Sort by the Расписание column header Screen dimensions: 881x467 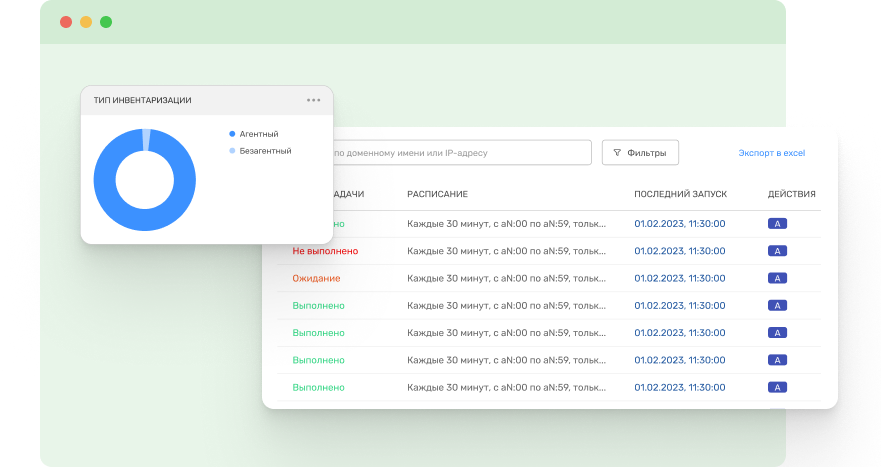[437, 194]
